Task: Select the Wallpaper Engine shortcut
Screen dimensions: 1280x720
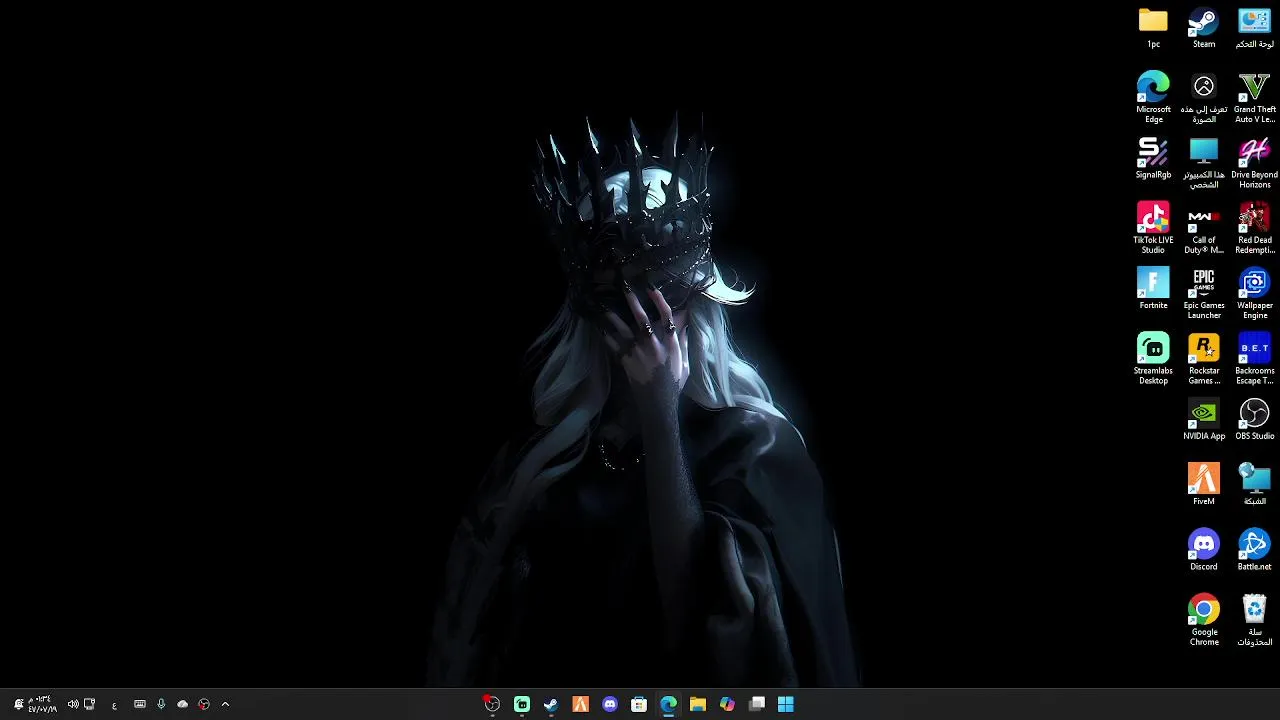Action: pos(1254,293)
